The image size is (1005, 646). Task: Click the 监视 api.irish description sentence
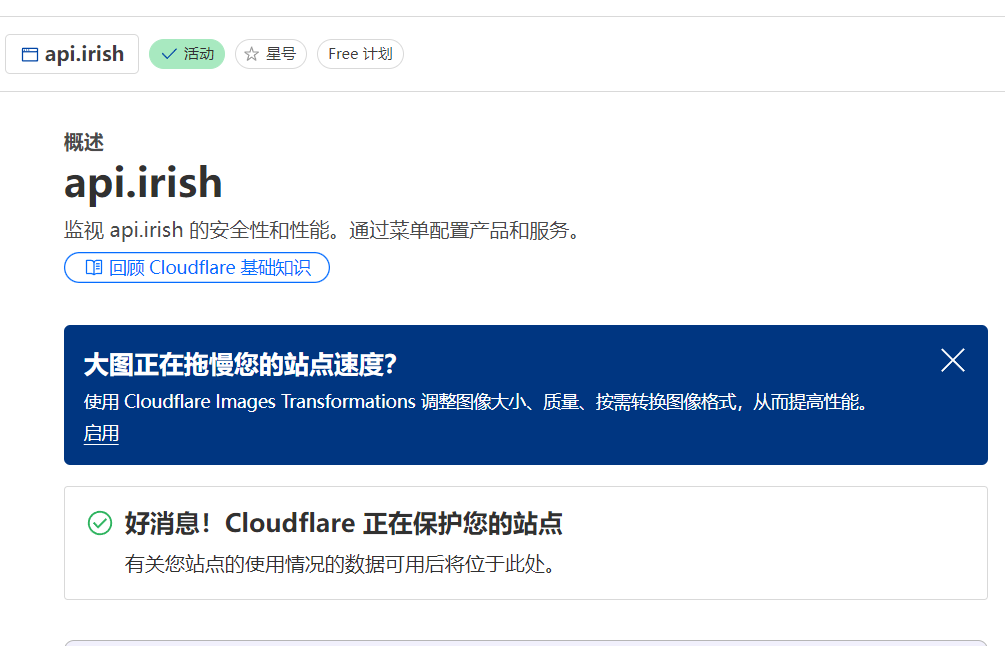322,230
